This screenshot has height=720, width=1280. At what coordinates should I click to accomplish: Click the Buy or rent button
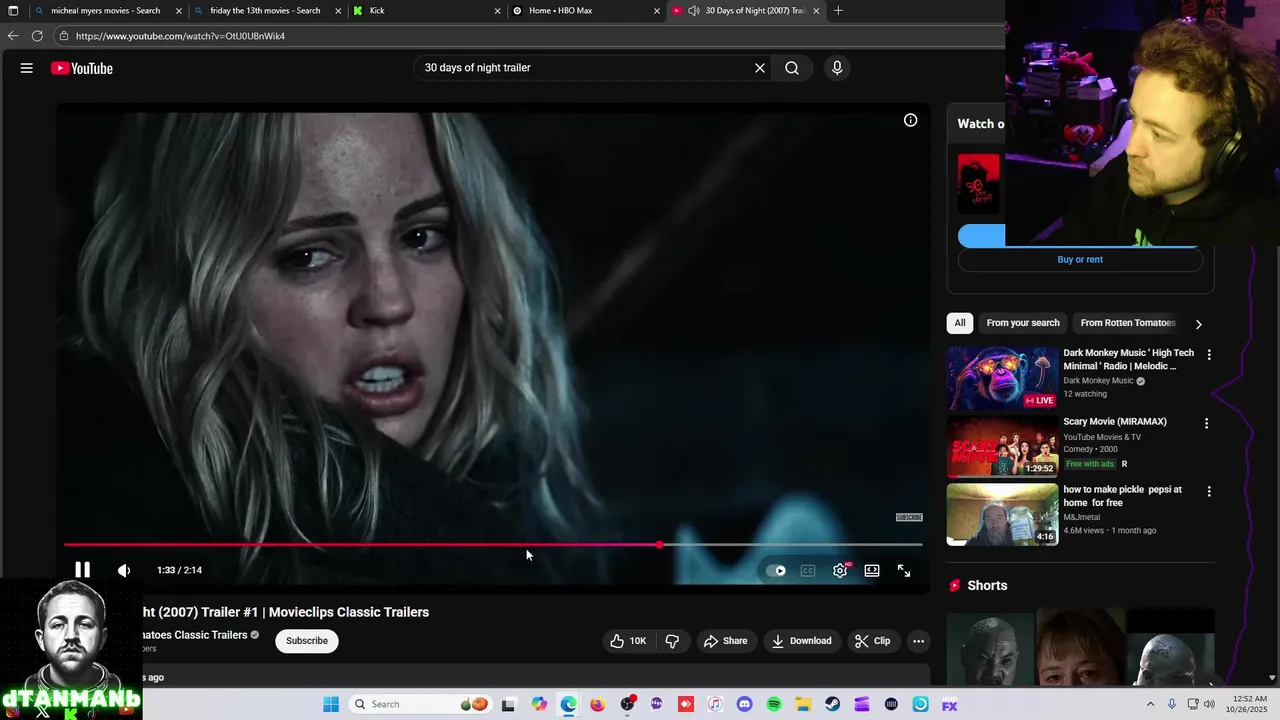click(1080, 260)
